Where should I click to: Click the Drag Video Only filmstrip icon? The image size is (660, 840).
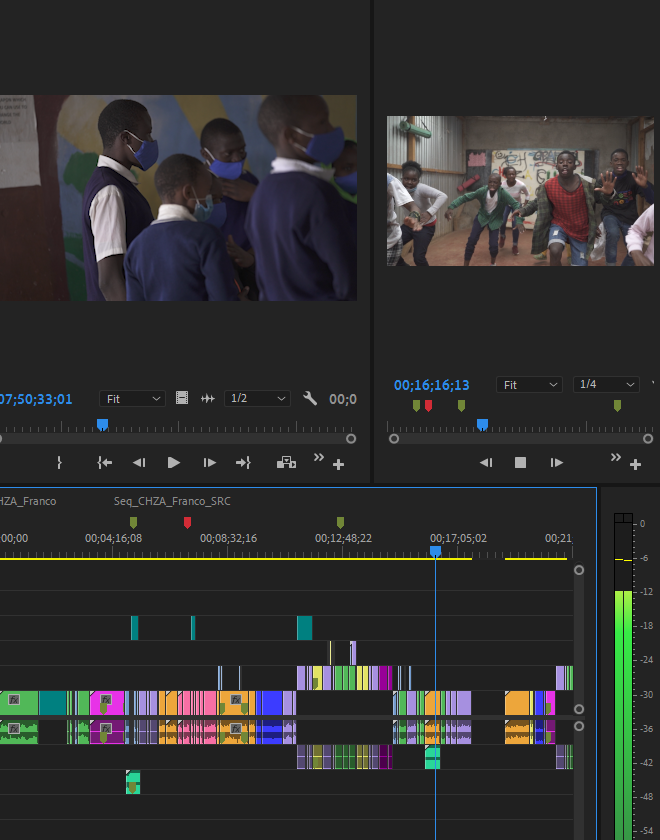coord(182,398)
